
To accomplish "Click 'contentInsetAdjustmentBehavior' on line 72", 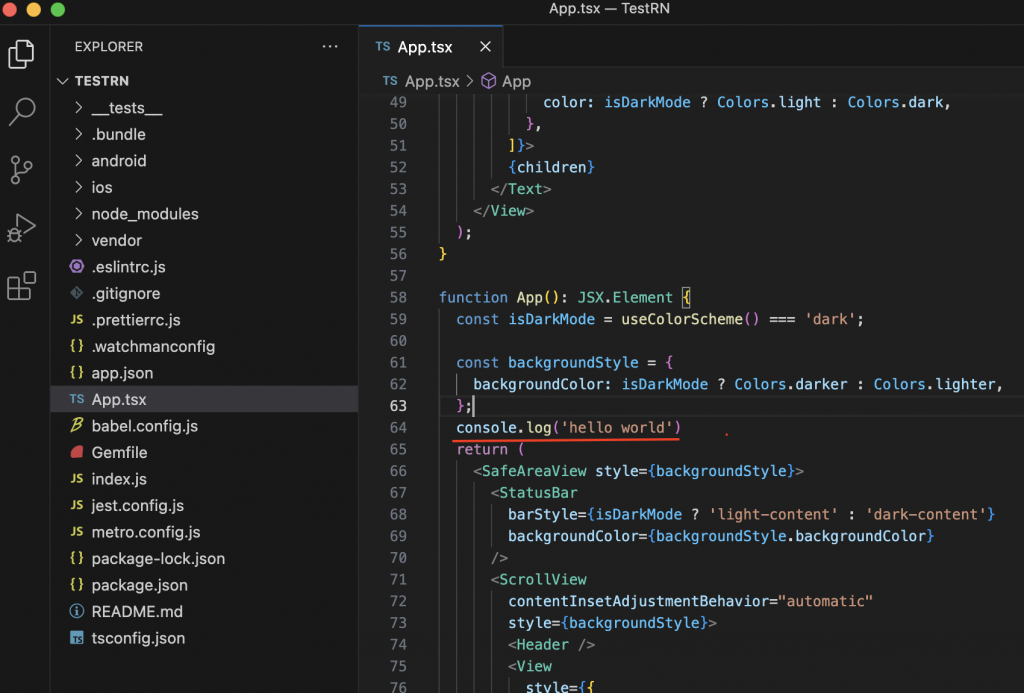I will pyautogui.click(x=638, y=601).
